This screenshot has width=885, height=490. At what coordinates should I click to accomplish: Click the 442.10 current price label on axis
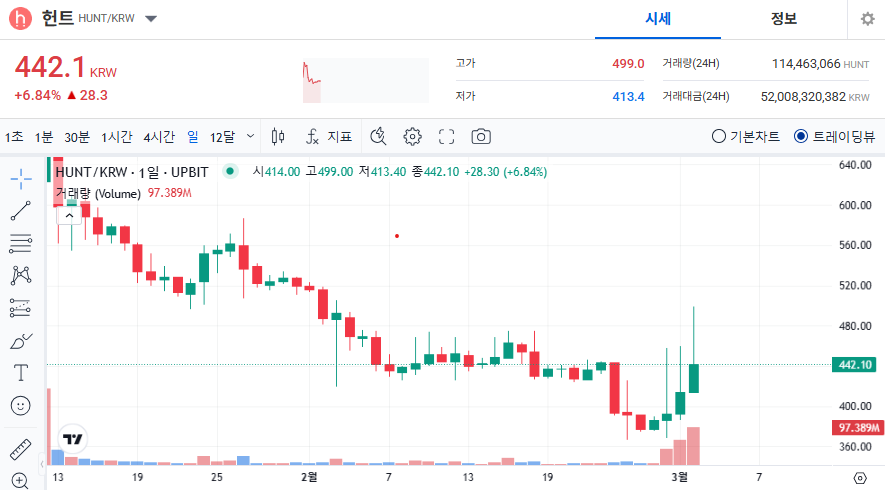855,365
